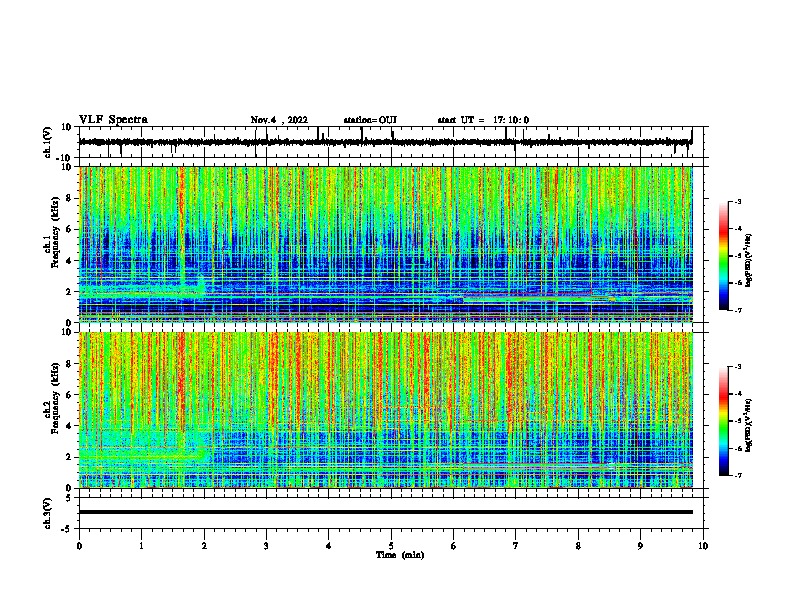This screenshot has width=792, height=612.
Task: Select the date label "Nov.4 , 2022"
Action: [279, 120]
